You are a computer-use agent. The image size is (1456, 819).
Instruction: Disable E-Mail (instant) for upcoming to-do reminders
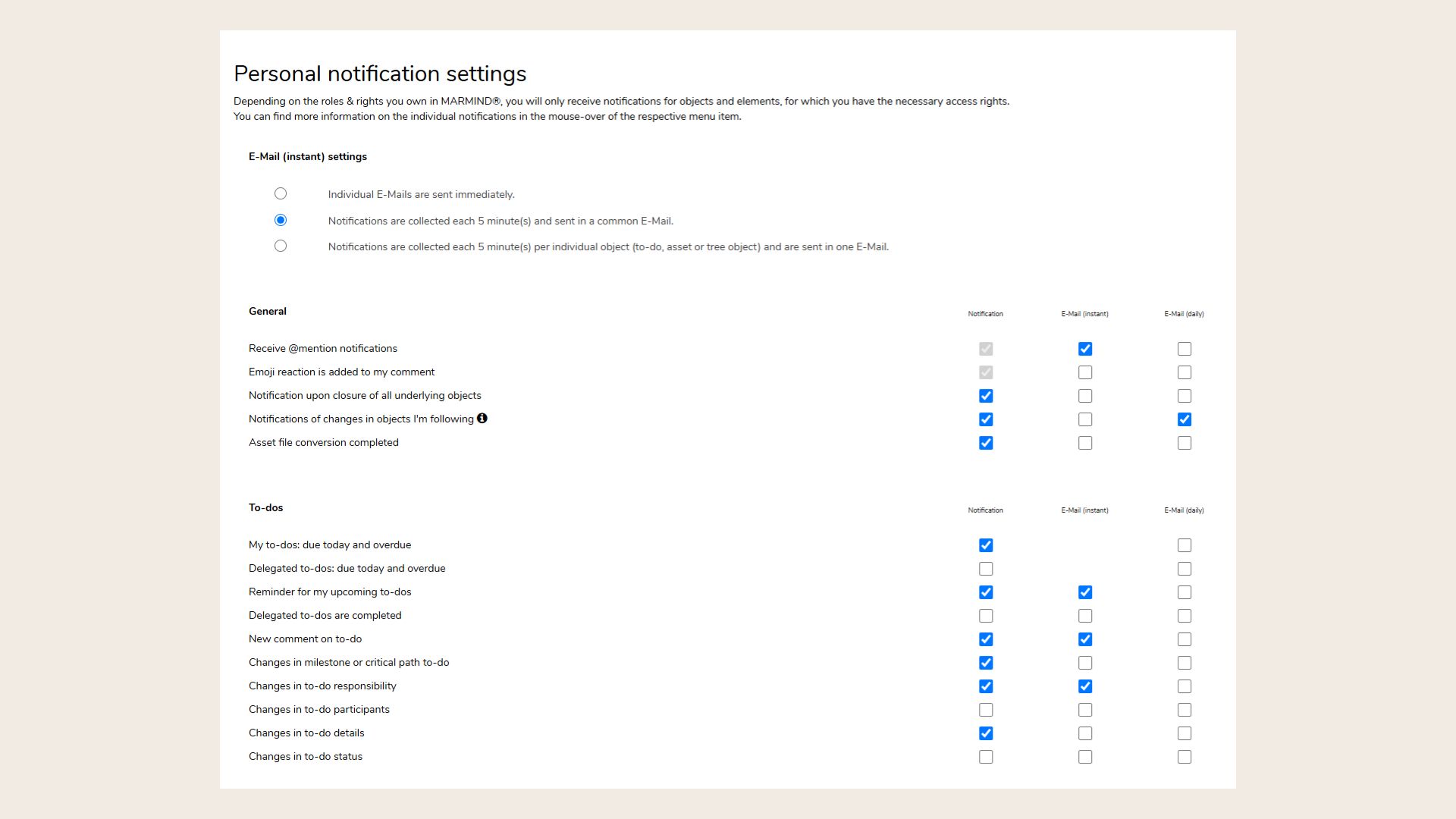point(1085,592)
